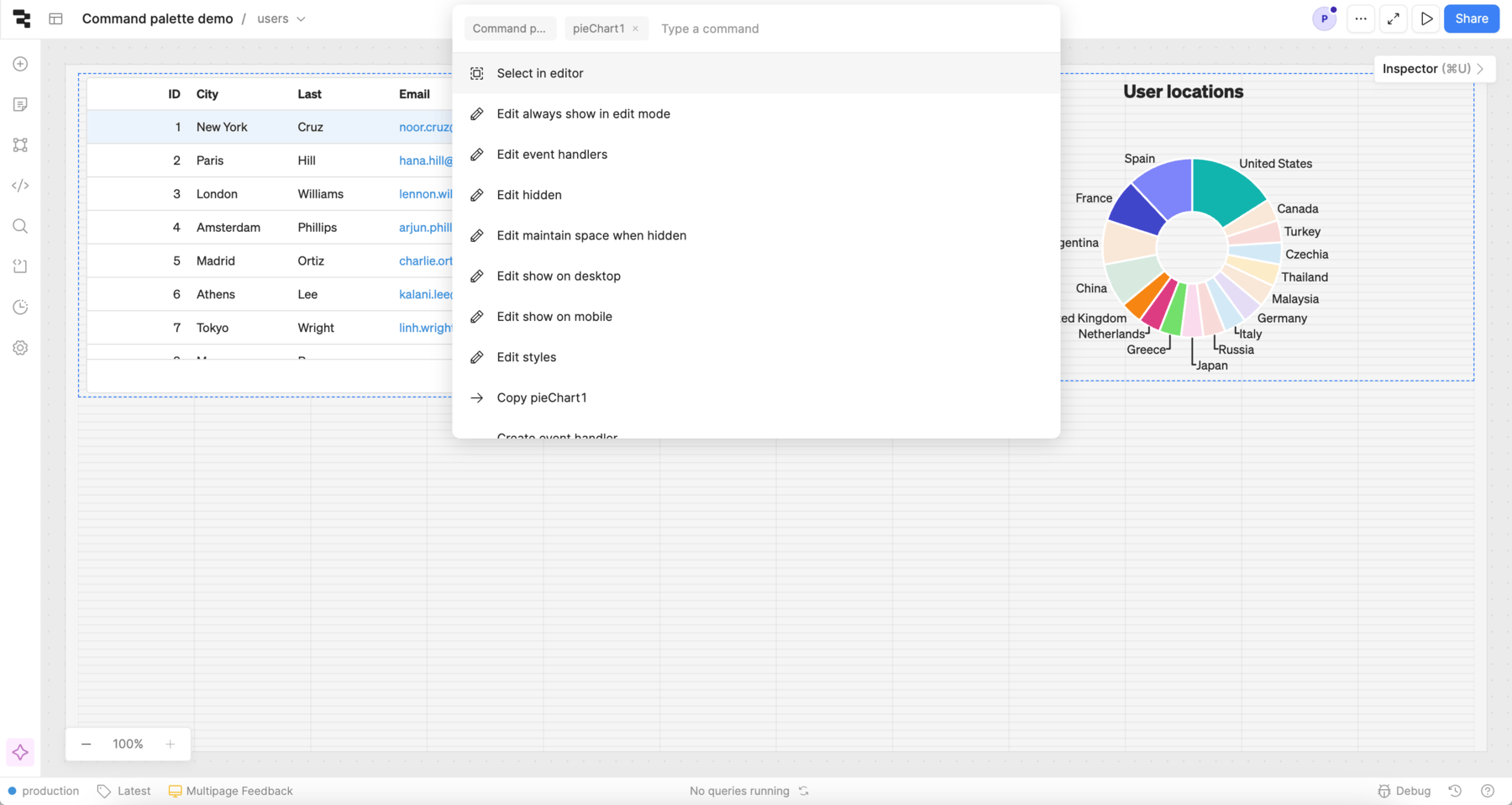Open the users page dropdown
Screen dimensions: 1512x805
click(281, 18)
